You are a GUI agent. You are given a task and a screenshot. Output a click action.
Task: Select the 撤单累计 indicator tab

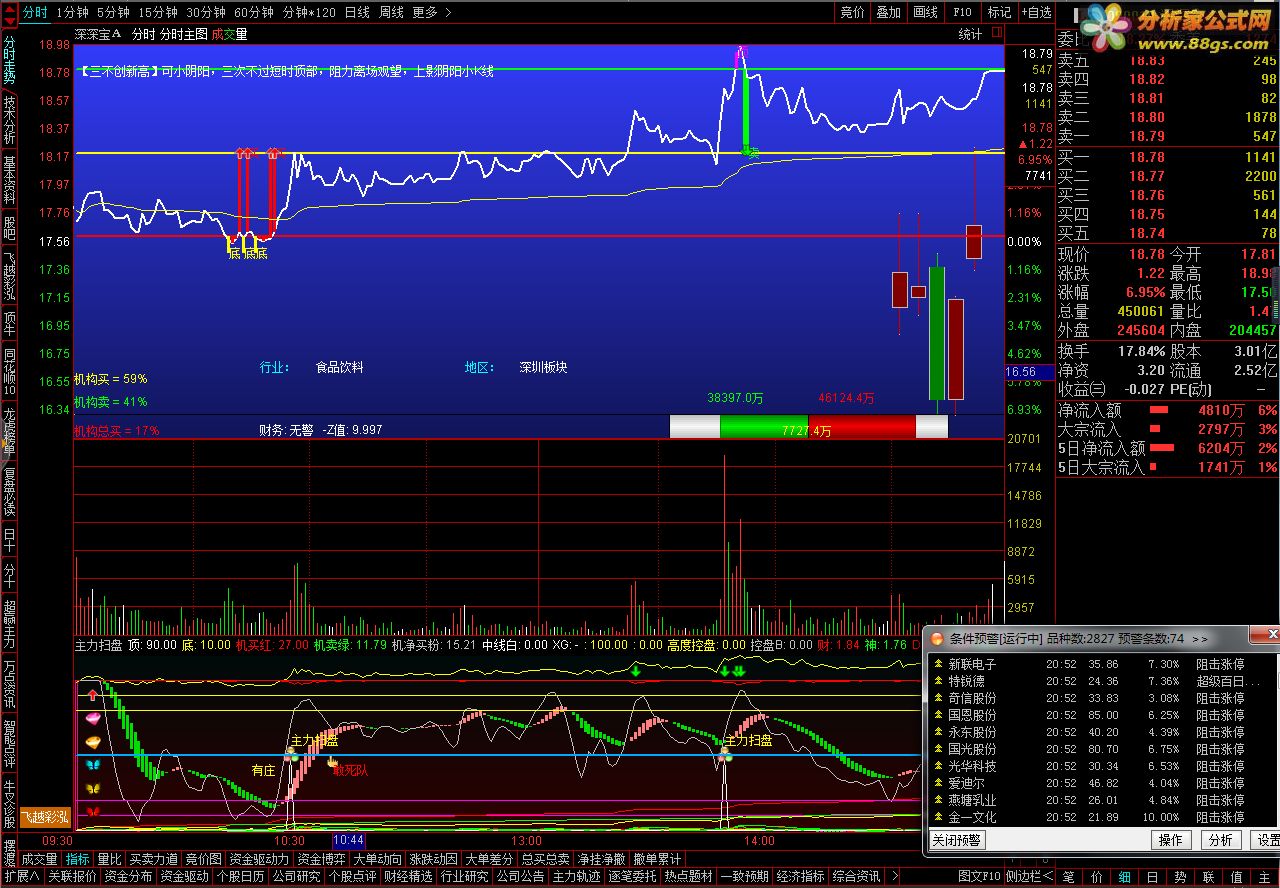[x=657, y=859]
